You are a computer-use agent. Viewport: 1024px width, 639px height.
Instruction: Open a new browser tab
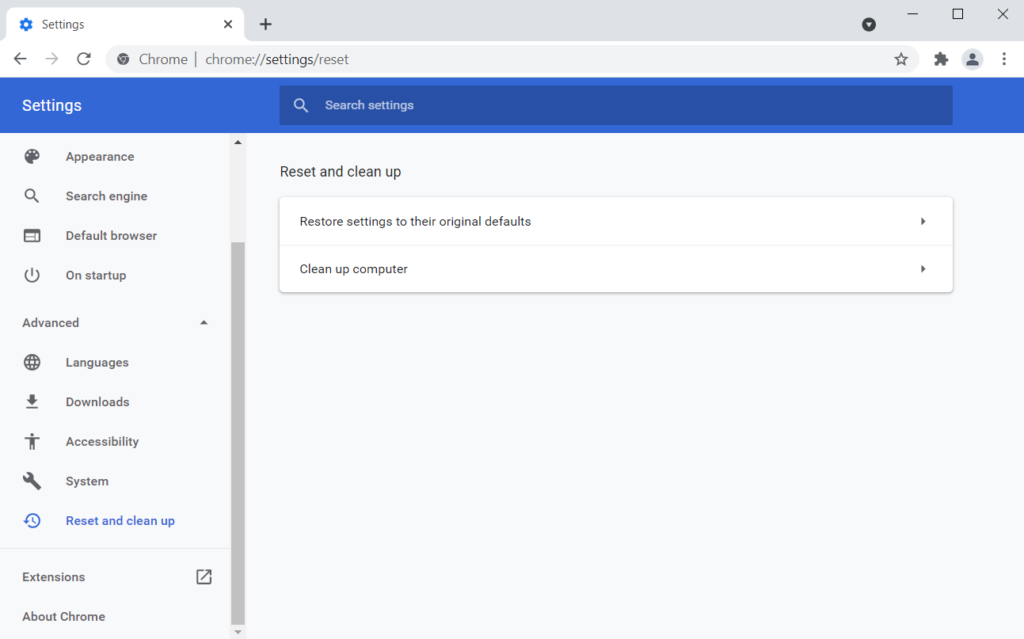(x=265, y=23)
